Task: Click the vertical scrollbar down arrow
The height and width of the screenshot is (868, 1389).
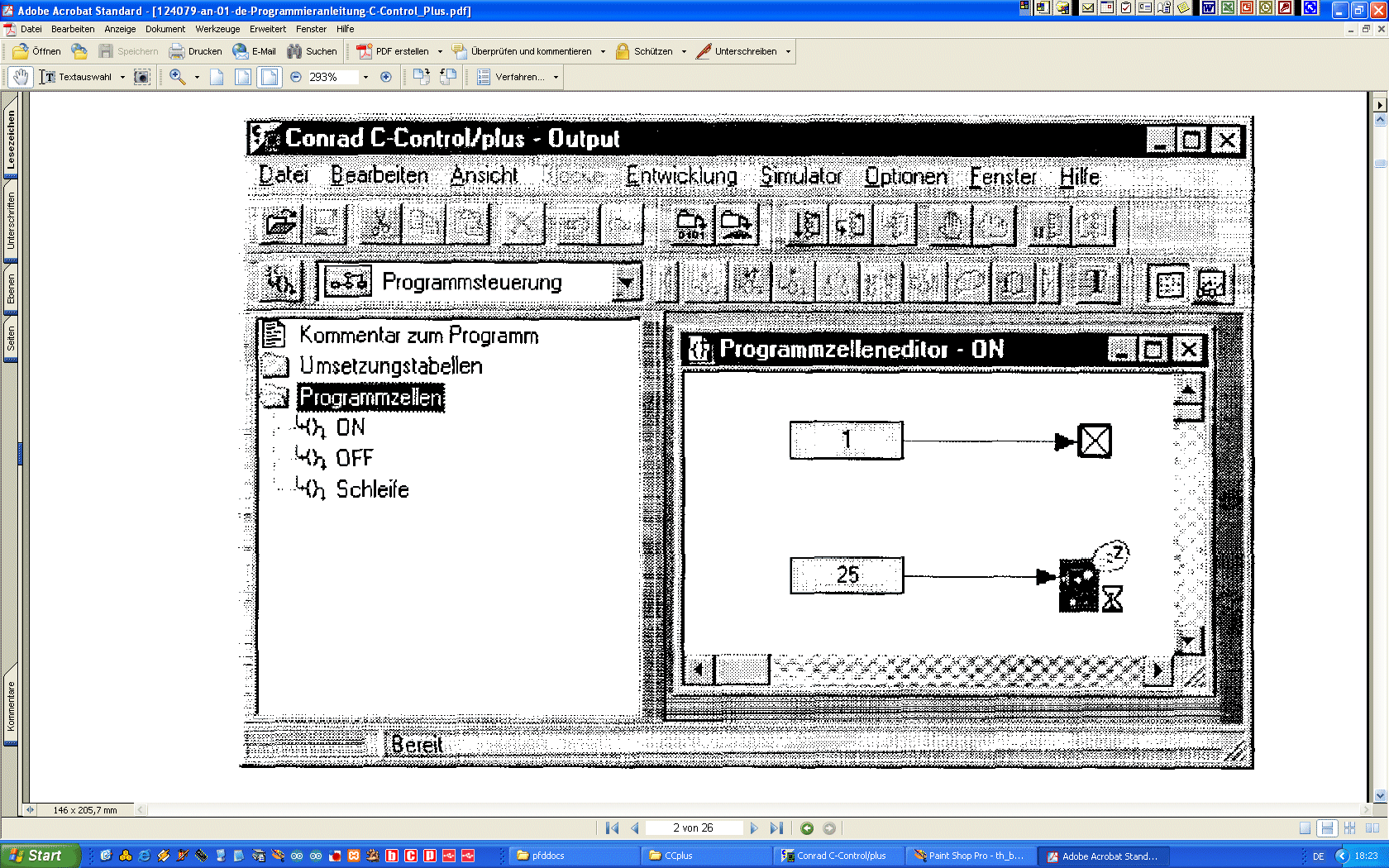Action: [x=1380, y=796]
